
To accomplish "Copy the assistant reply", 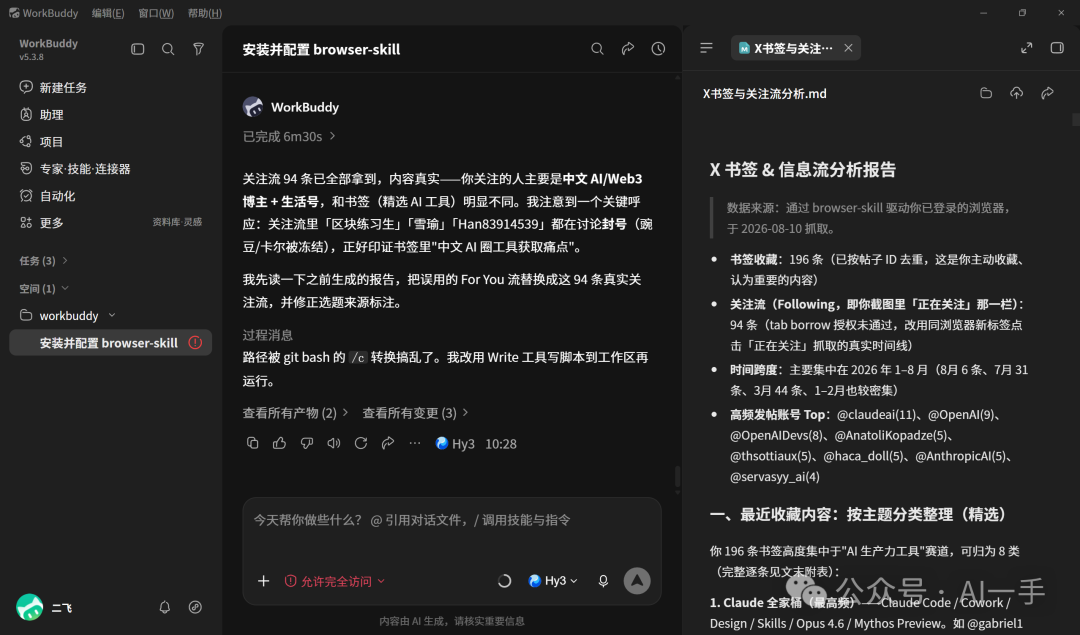I will pos(252,444).
